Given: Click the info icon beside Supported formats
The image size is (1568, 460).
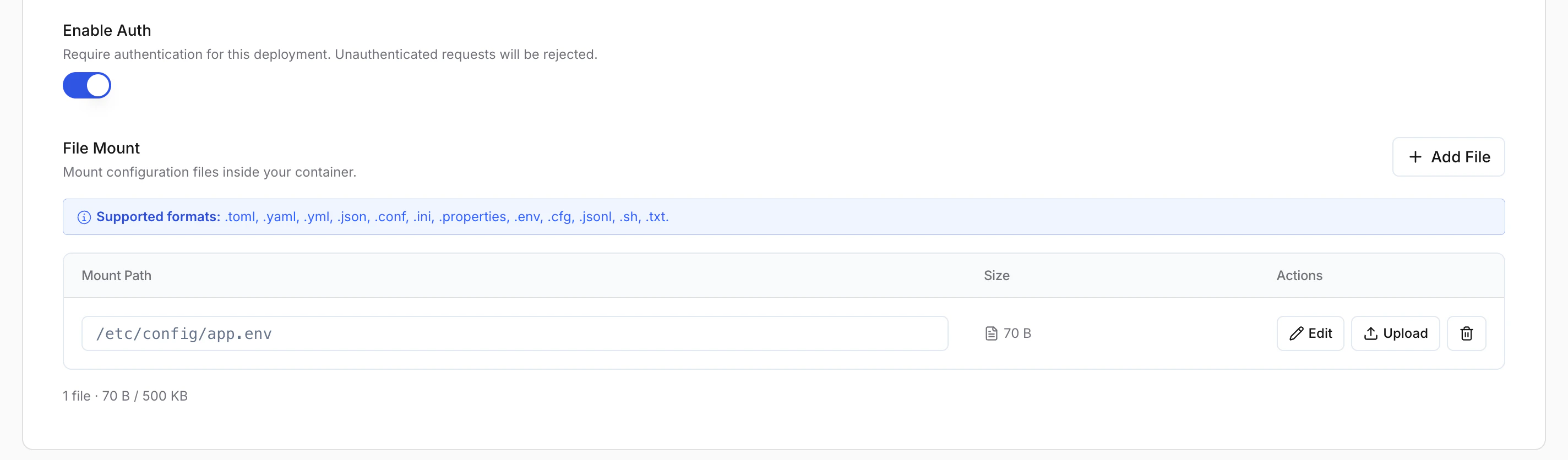Looking at the screenshot, I should (84, 217).
